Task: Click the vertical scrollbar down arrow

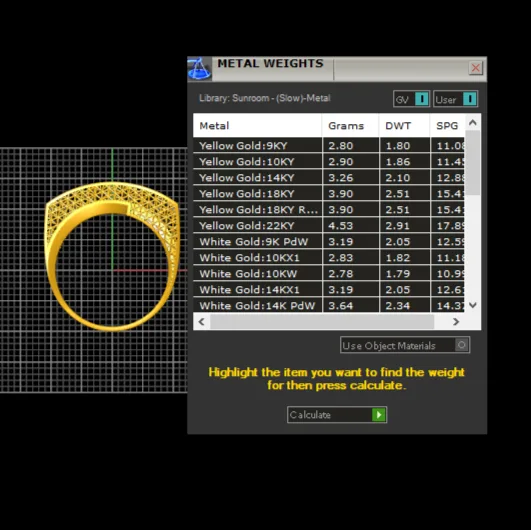Action: click(473, 305)
